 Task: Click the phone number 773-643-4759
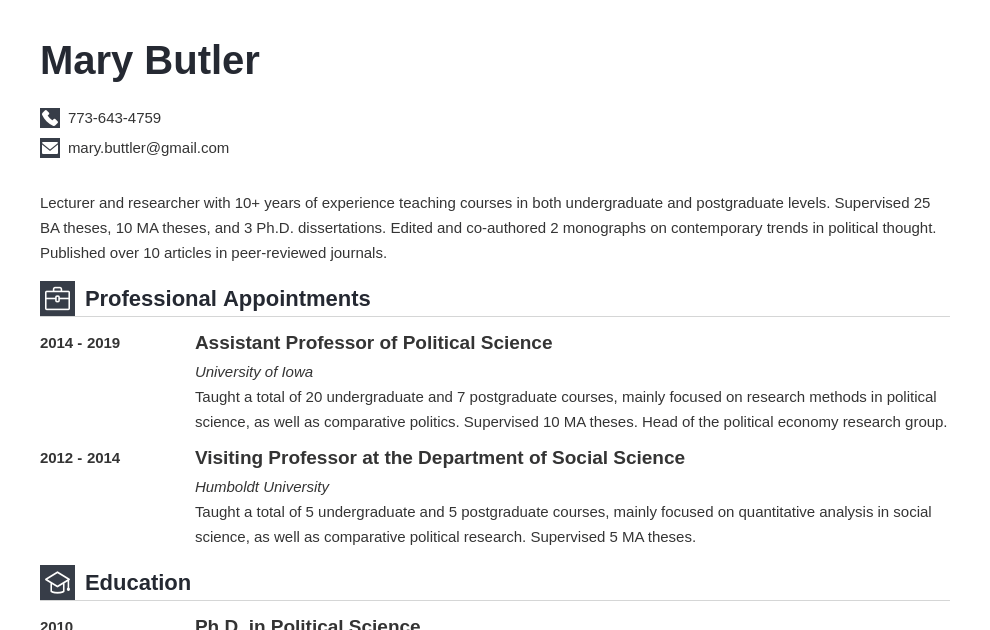tap(114, 118)
